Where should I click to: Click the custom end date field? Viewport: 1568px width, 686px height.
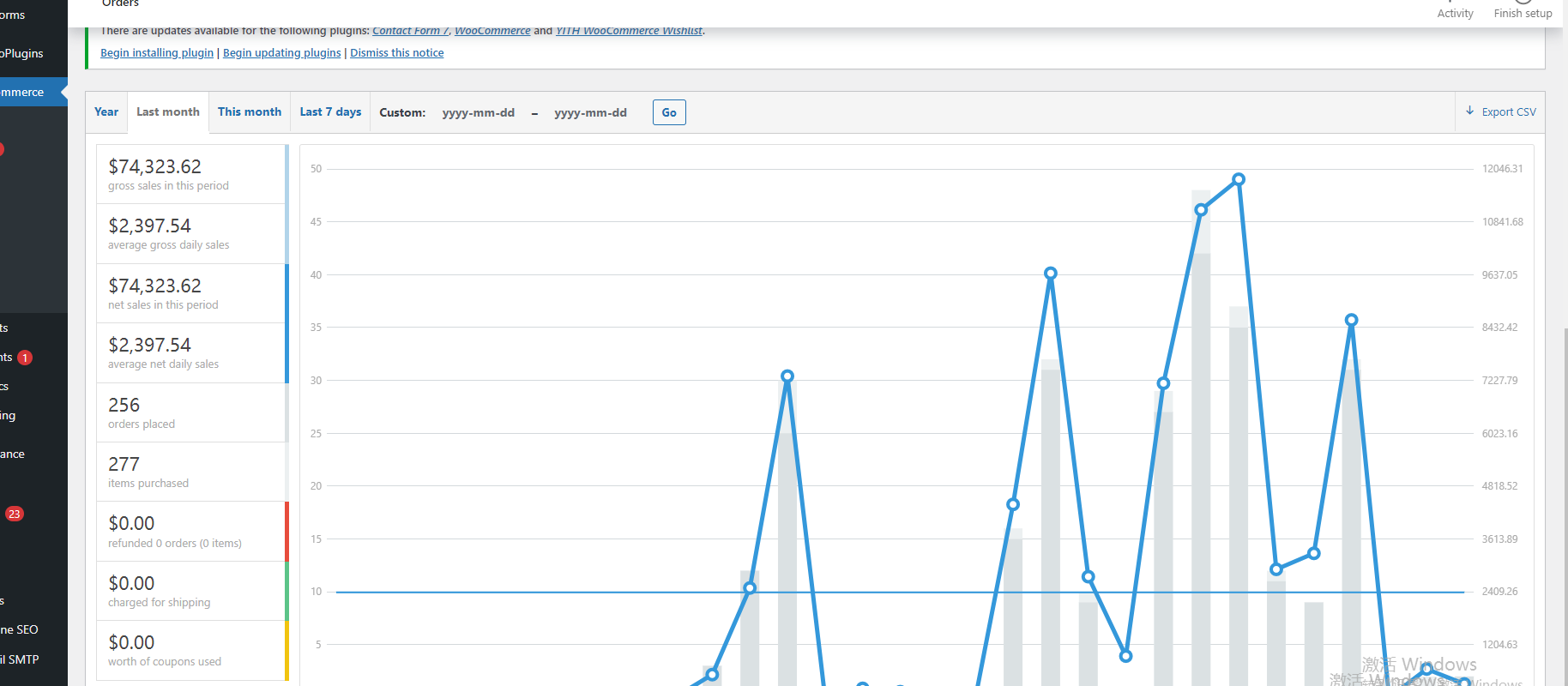(590, 112)
